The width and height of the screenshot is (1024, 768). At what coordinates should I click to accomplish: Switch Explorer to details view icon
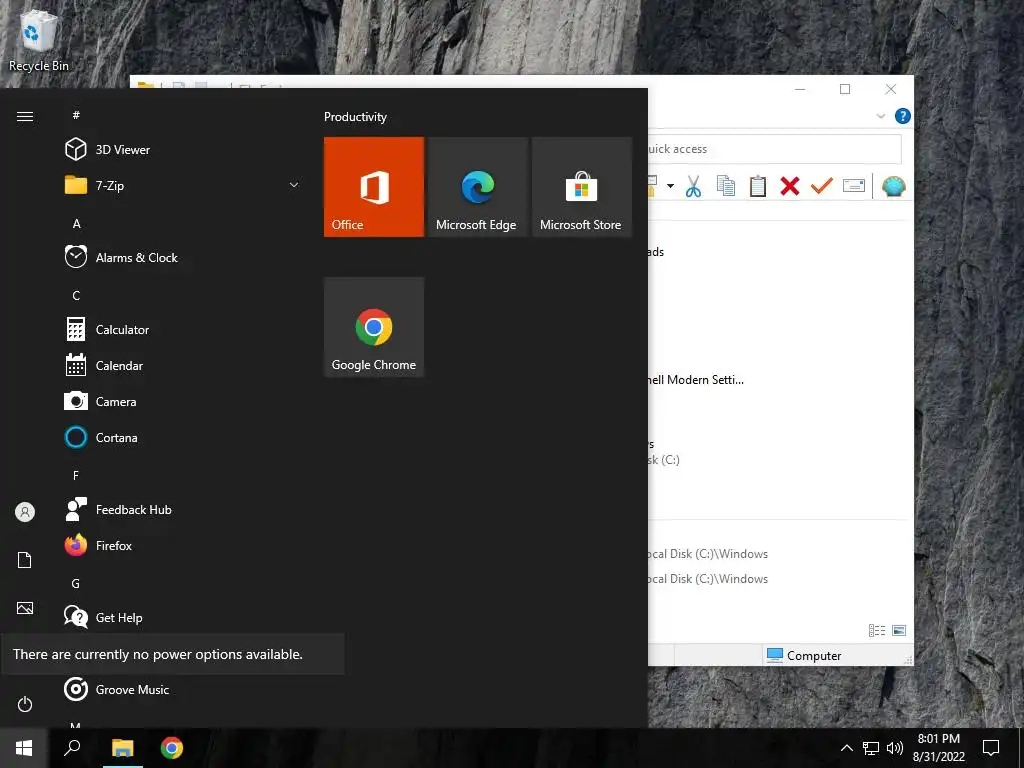pos(876,630)
